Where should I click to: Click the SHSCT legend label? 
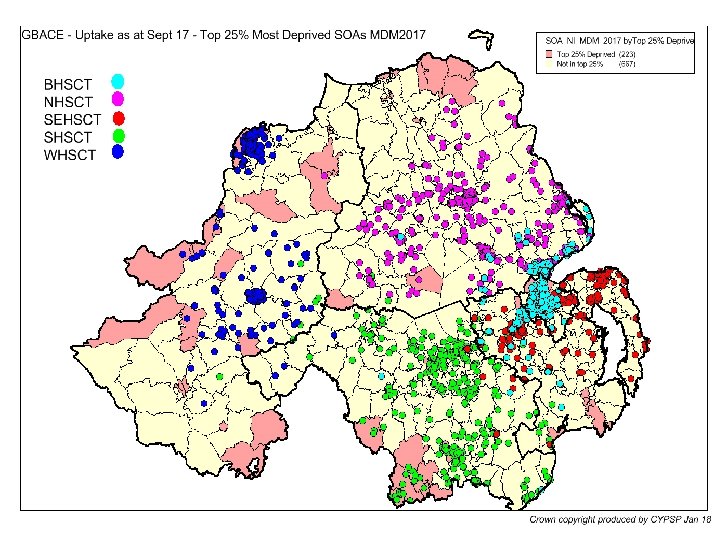click(68, 137)
